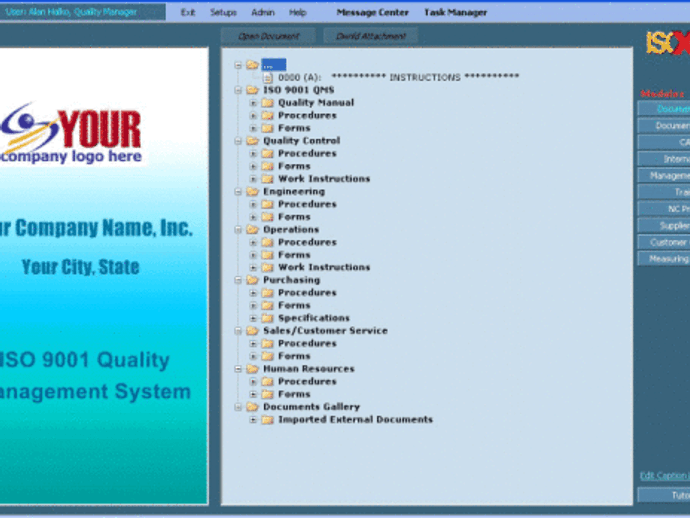Open the NC Pr module button
Image resolution: width=690 pixels, height=518 pixels.
664,209
